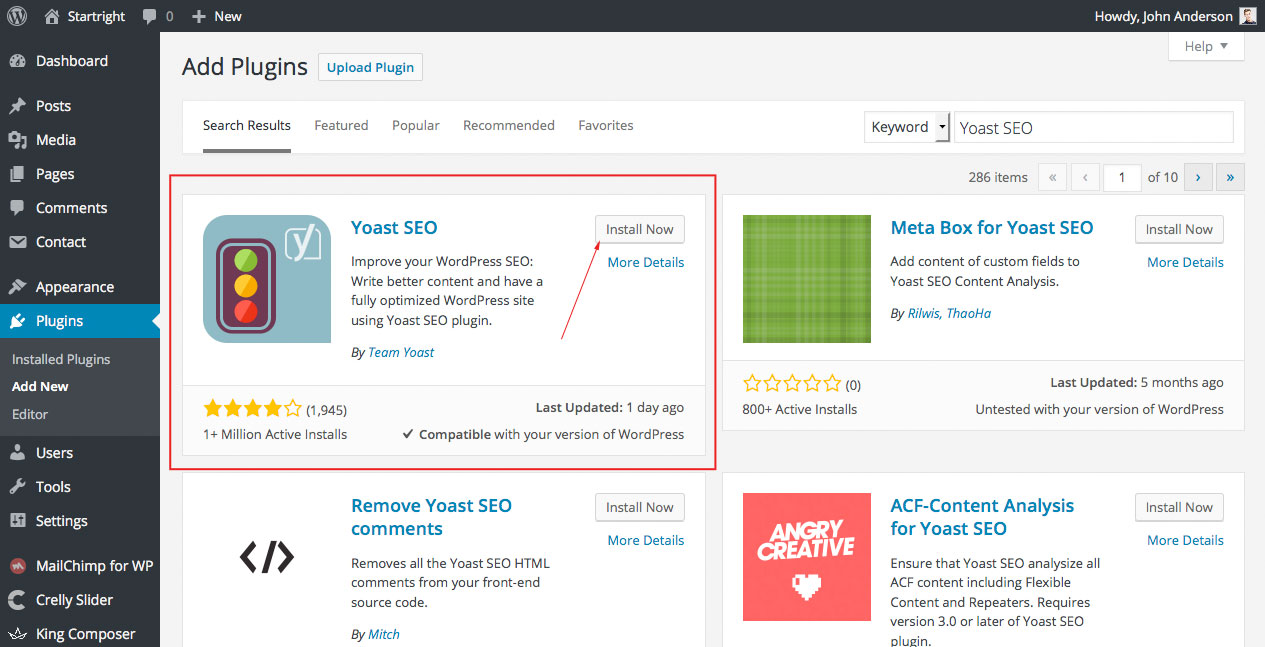Open the Rilwis author link

[924, 313]
